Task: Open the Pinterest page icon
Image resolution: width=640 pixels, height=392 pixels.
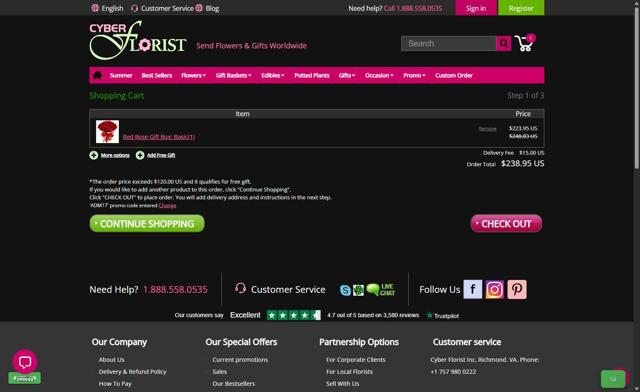Action: tap(517, 290)
